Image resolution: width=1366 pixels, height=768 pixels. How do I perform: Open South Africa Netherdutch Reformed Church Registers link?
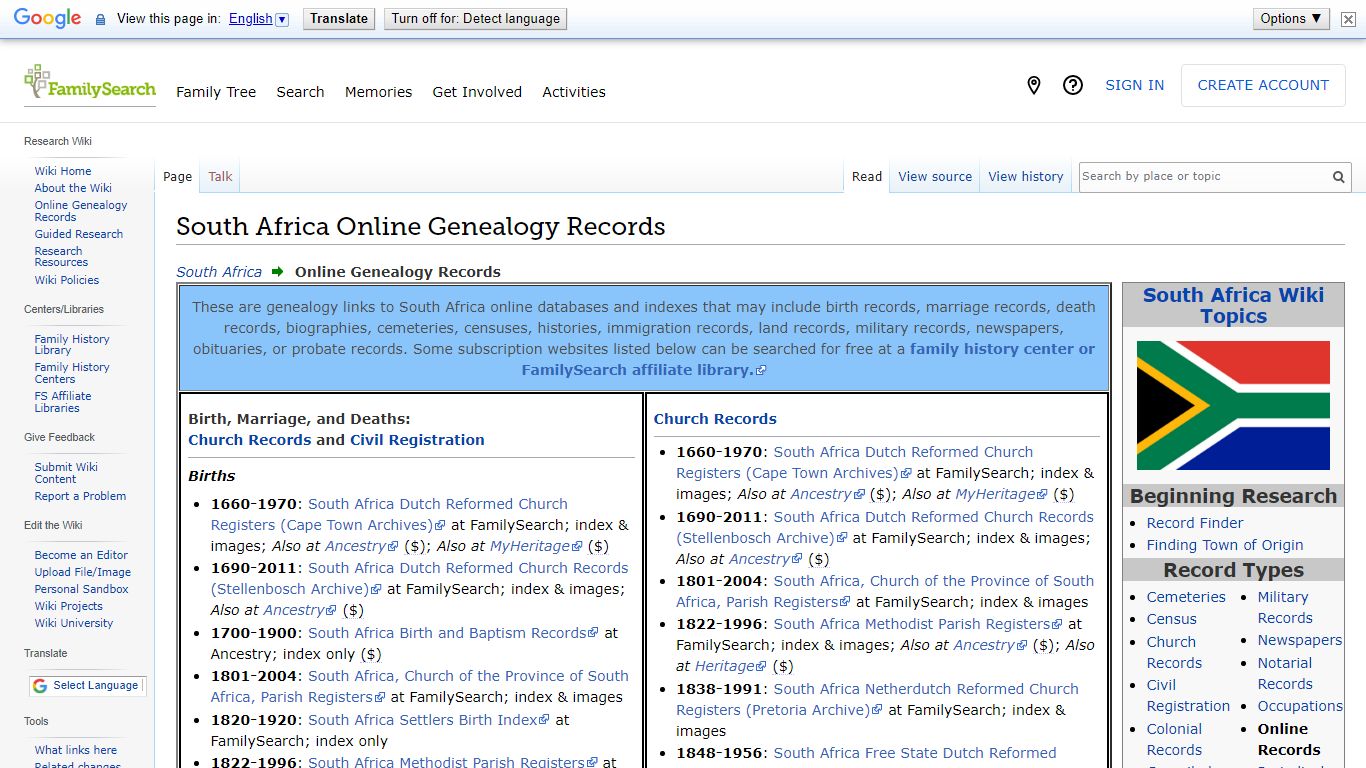click(877, 699)
